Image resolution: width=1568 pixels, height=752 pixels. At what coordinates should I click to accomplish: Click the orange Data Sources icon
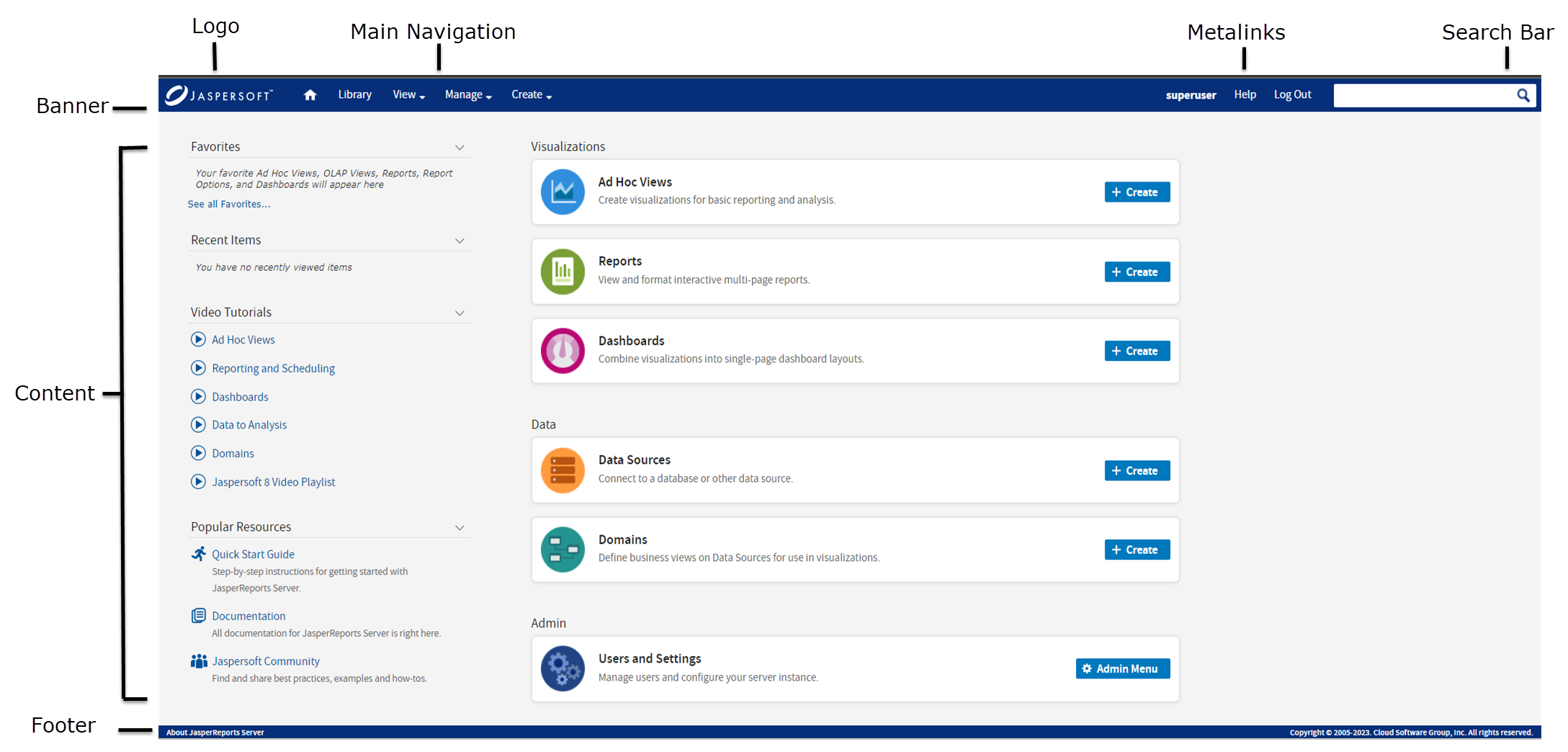point(563,470)
